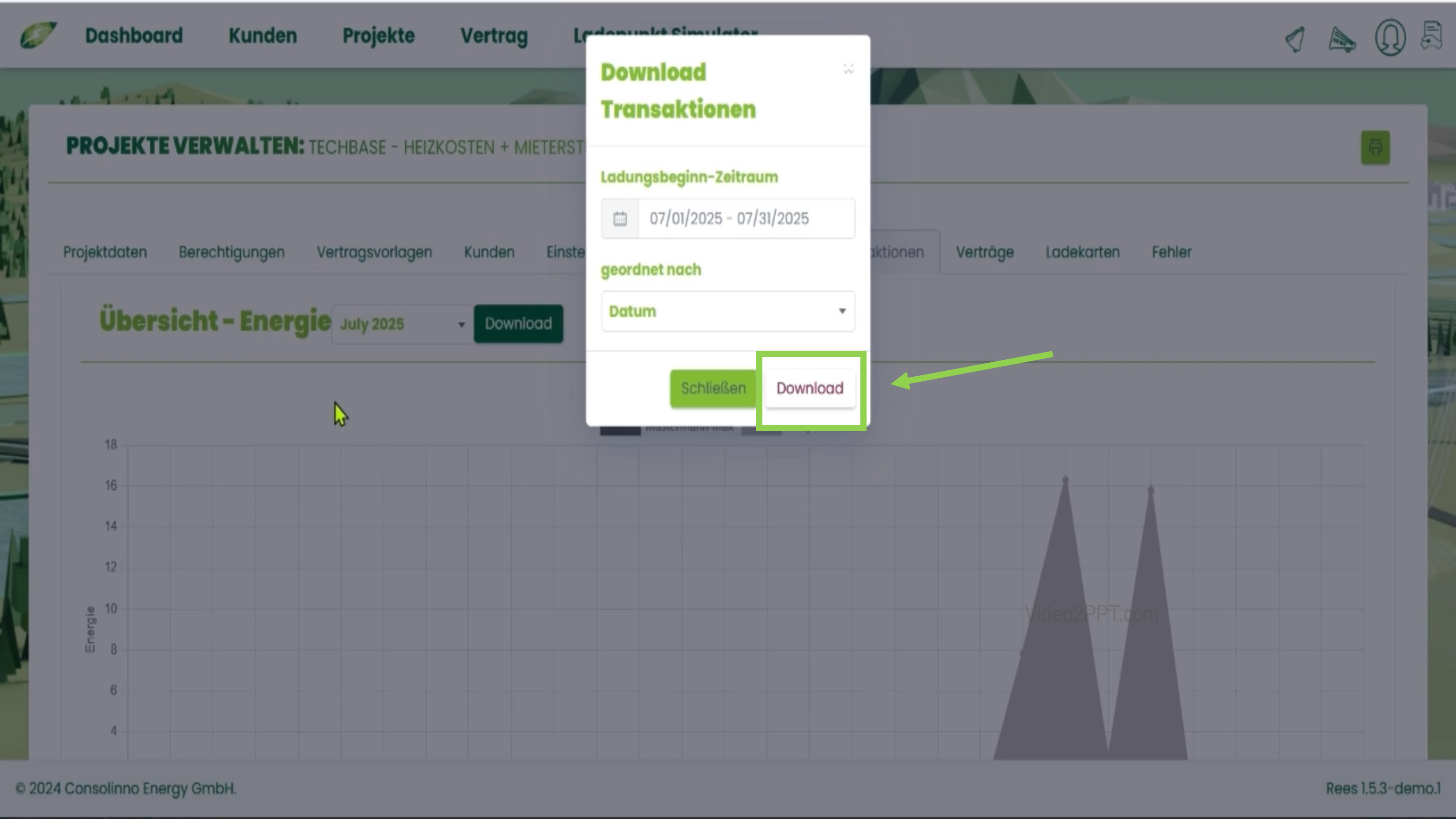Click the green leaf logo

coord(38,35)
